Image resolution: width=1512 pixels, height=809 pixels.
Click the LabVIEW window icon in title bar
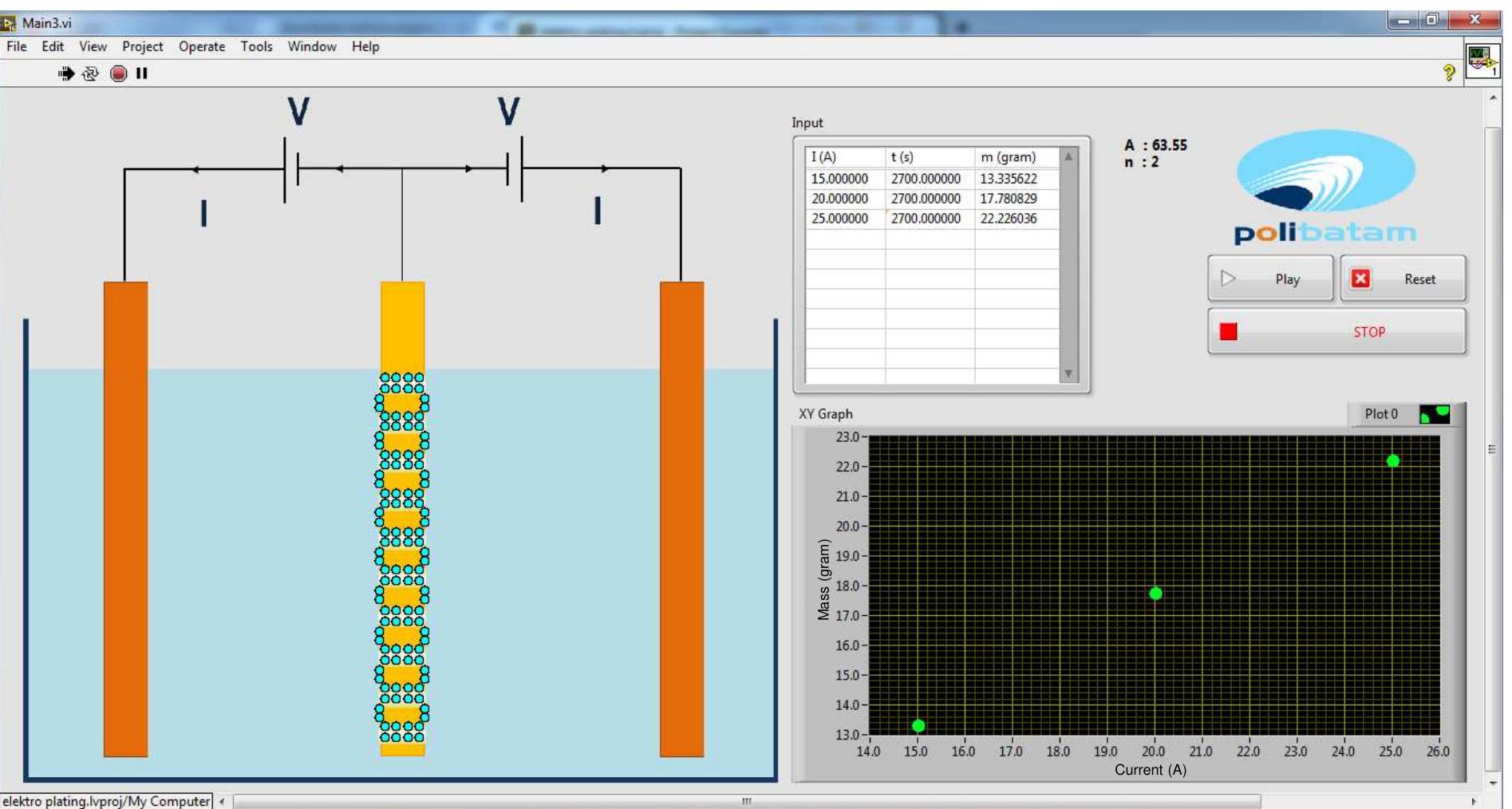pos(9,23)
